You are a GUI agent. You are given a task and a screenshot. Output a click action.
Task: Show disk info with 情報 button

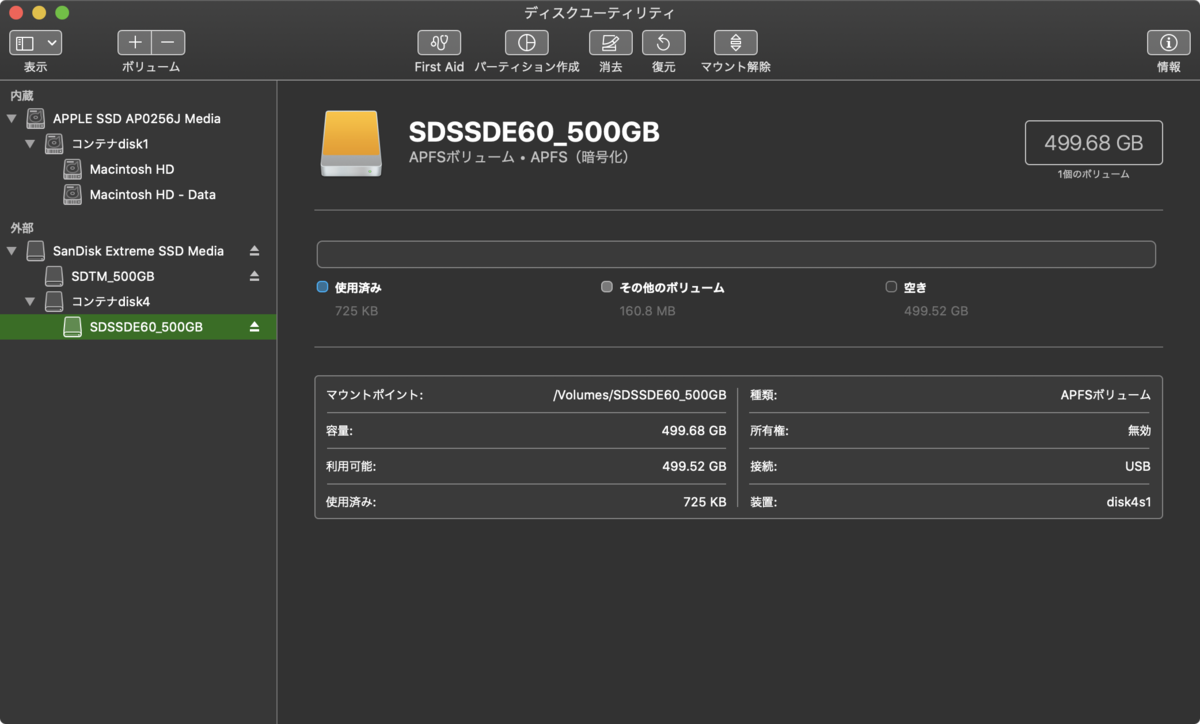click(x=1168, y=43)
